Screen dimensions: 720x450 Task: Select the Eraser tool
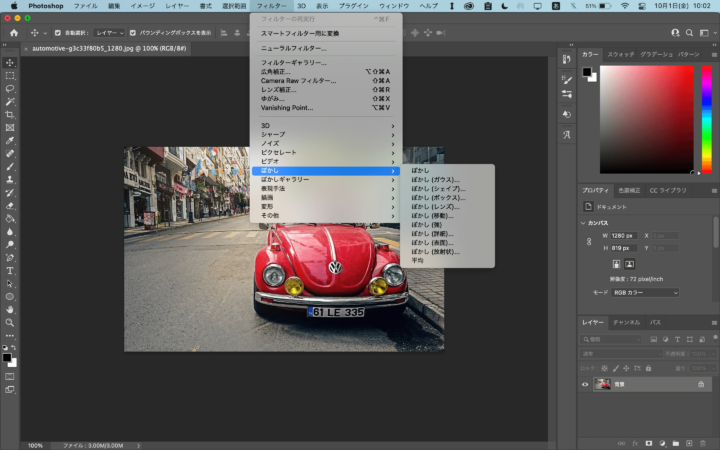[10, 206]
